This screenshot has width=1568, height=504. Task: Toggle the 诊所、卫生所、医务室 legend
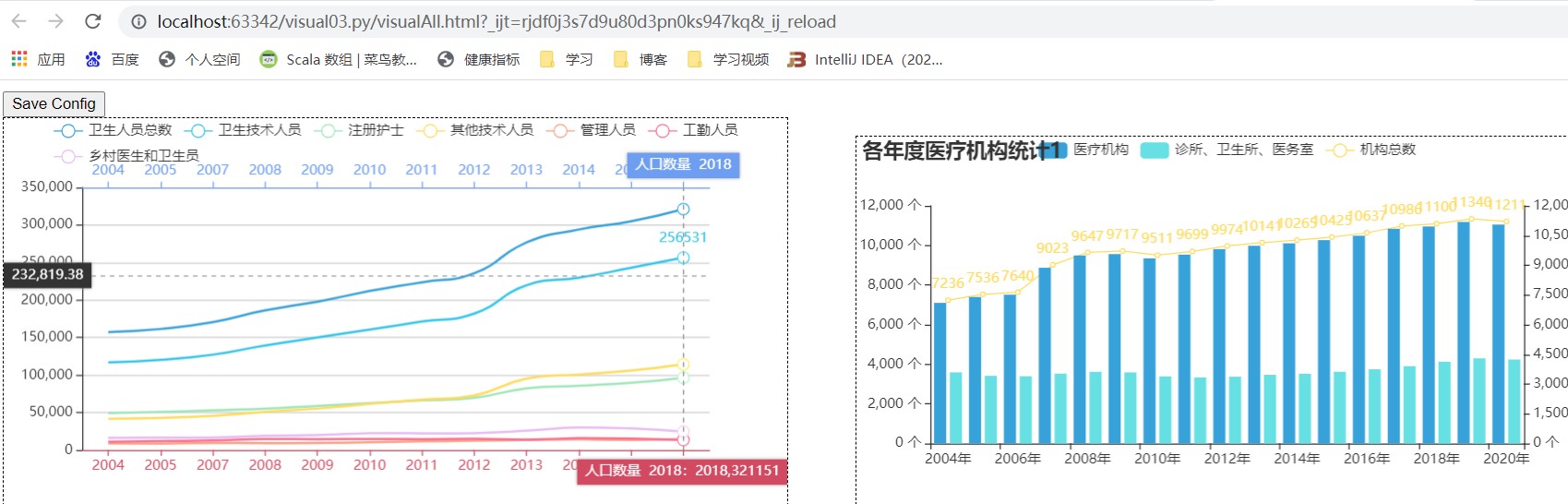(x=1227, y=150)
